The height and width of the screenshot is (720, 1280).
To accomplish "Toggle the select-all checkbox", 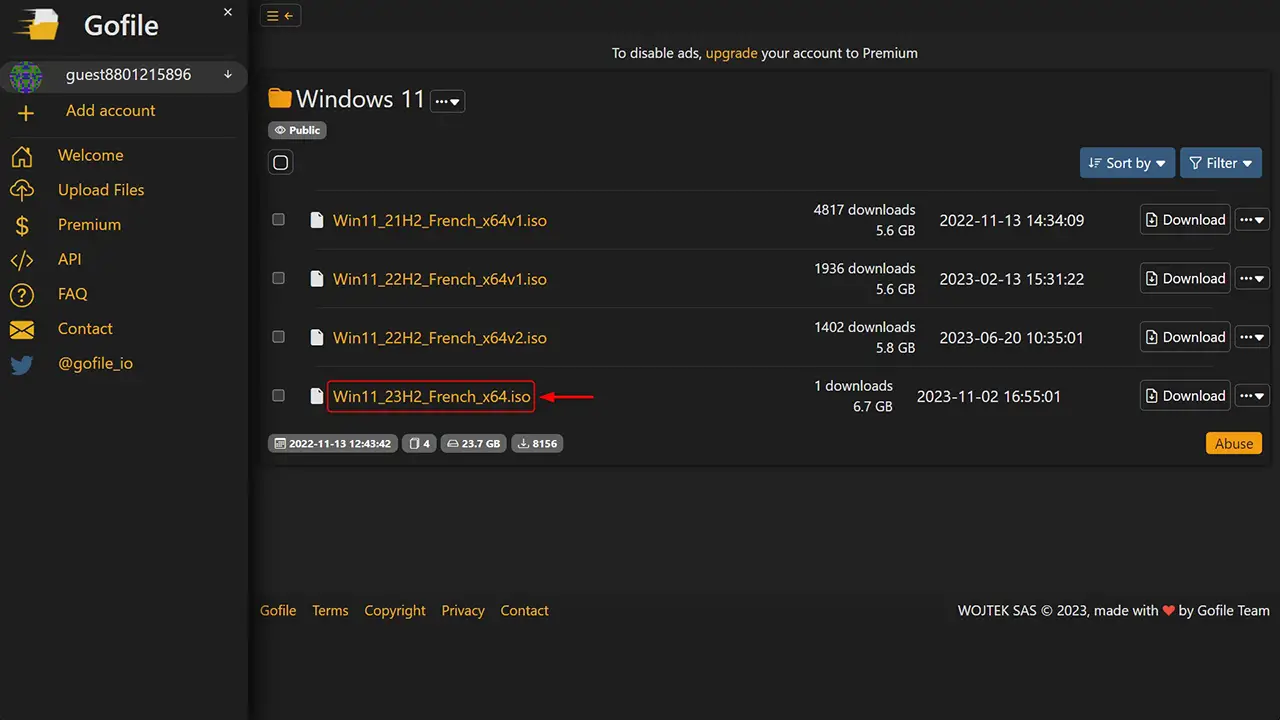I will (x=281, y=163).
